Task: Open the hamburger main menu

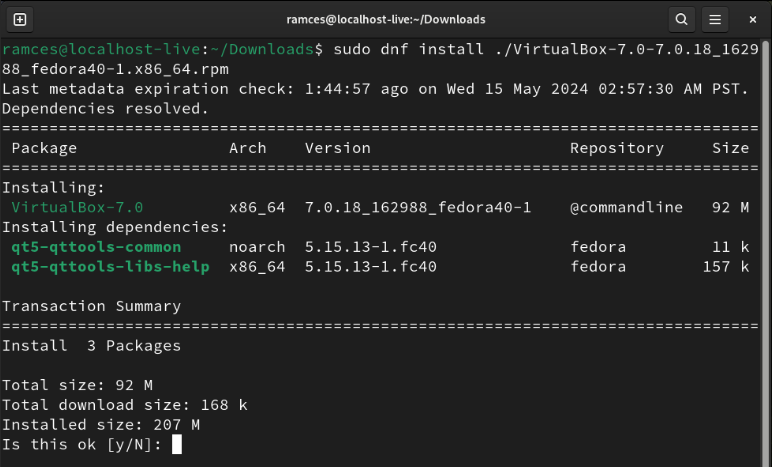Action: [x=715, y=20]
